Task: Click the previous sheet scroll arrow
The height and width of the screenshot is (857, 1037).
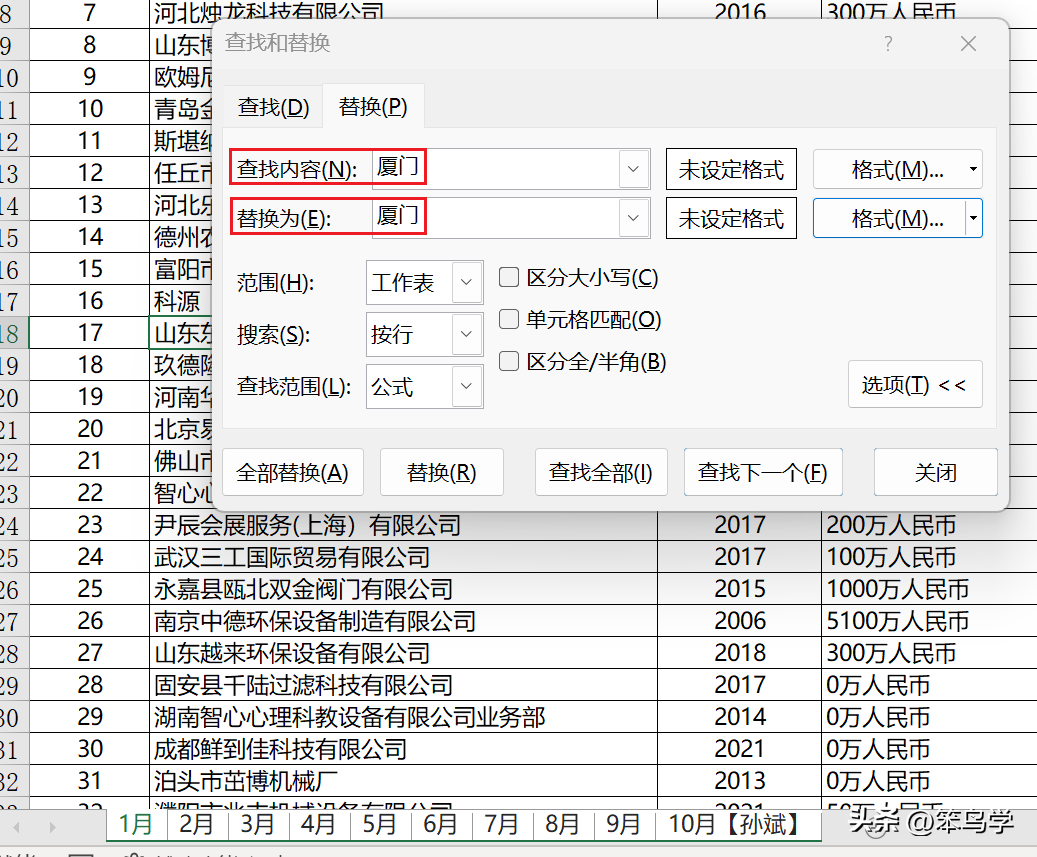Action: point(17,827)
